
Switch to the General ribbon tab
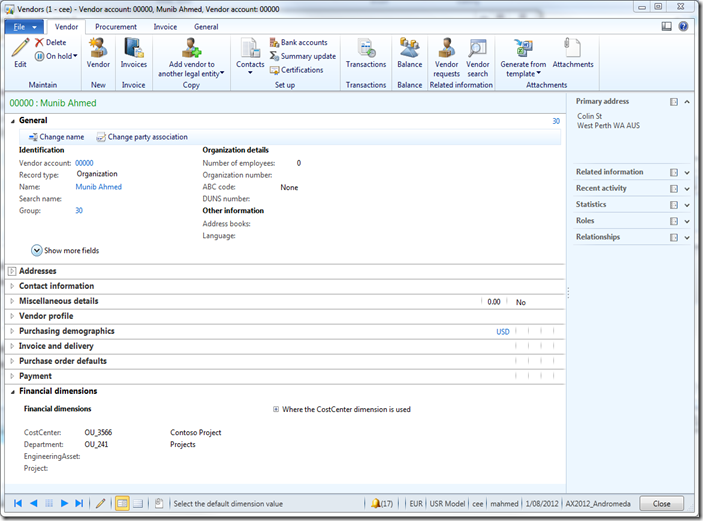(x=206, y=27)
